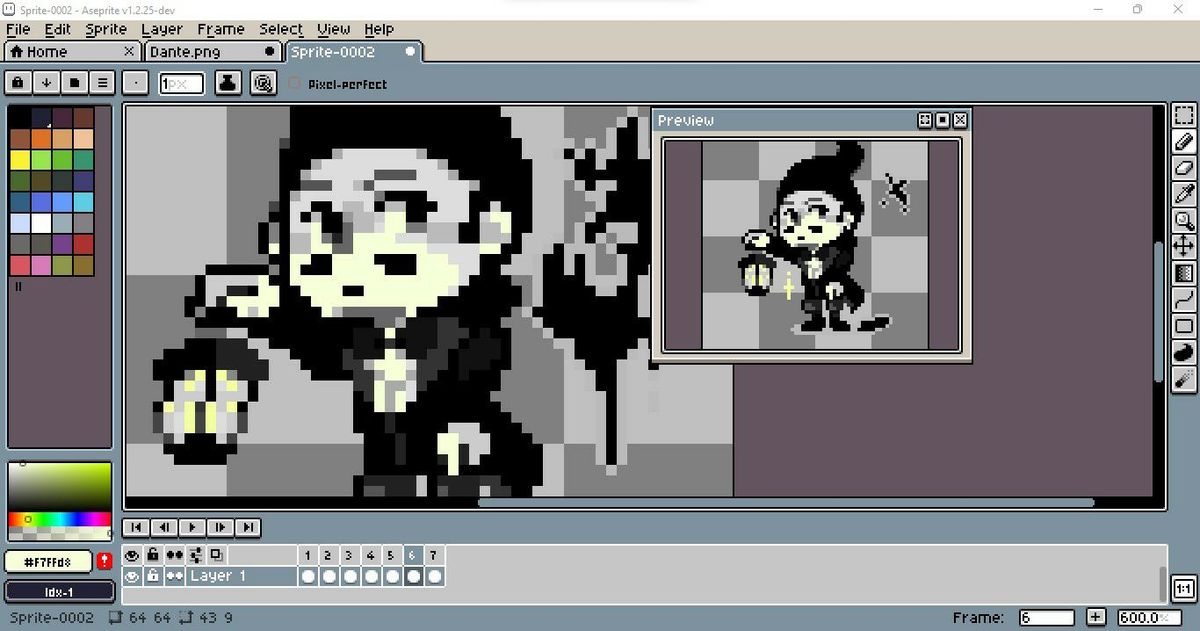Select Layer 1 in the timeline

coord(241,576)
